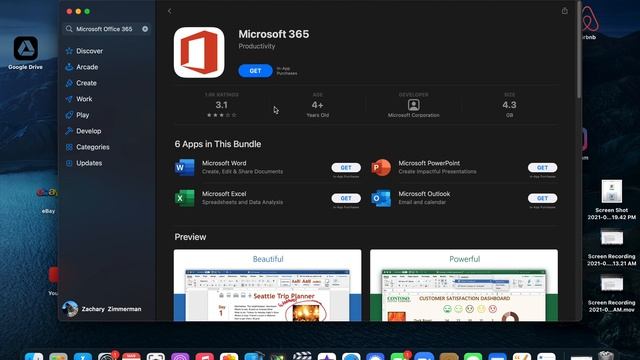Click the Microsoft Outlook icon
640x360 pixels.
click(381, 198)
